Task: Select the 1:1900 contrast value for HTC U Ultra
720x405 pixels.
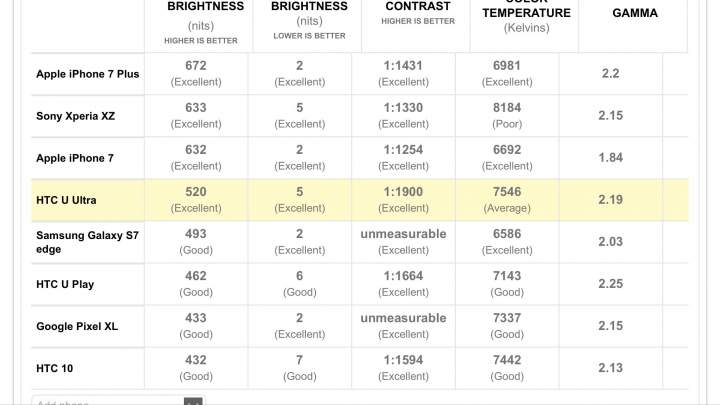Action: (x=404, y=193)
